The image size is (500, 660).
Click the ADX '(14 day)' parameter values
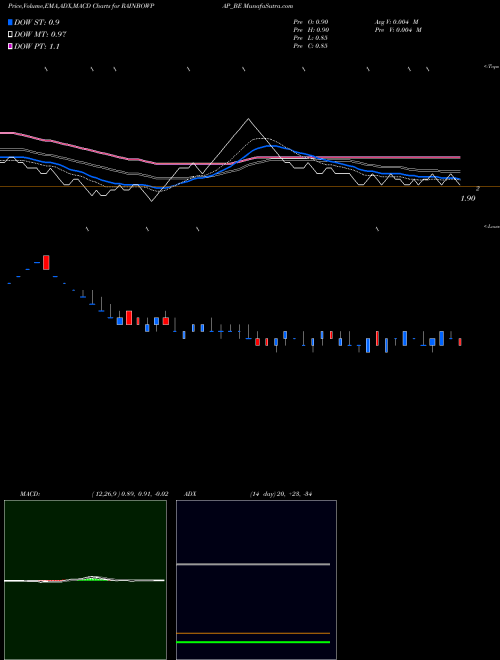tap(280, 494)
